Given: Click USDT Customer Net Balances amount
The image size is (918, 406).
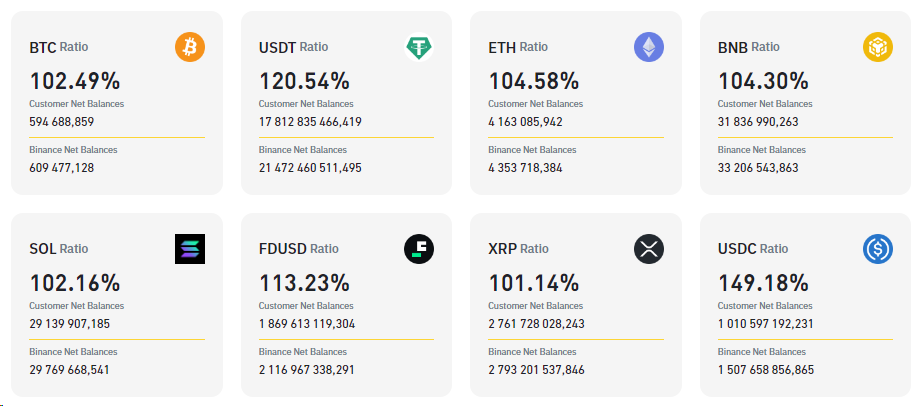Looking at the screenshot, I should (310, 122).
